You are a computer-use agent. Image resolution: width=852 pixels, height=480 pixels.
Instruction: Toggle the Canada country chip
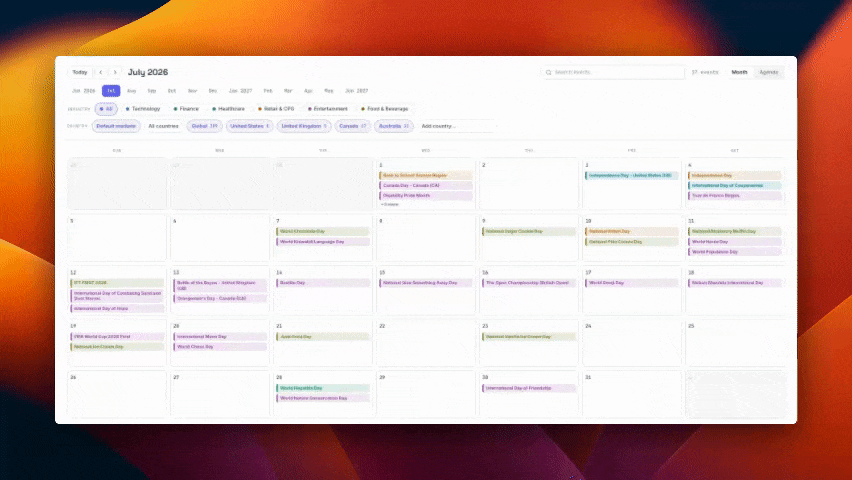[353, 126]
